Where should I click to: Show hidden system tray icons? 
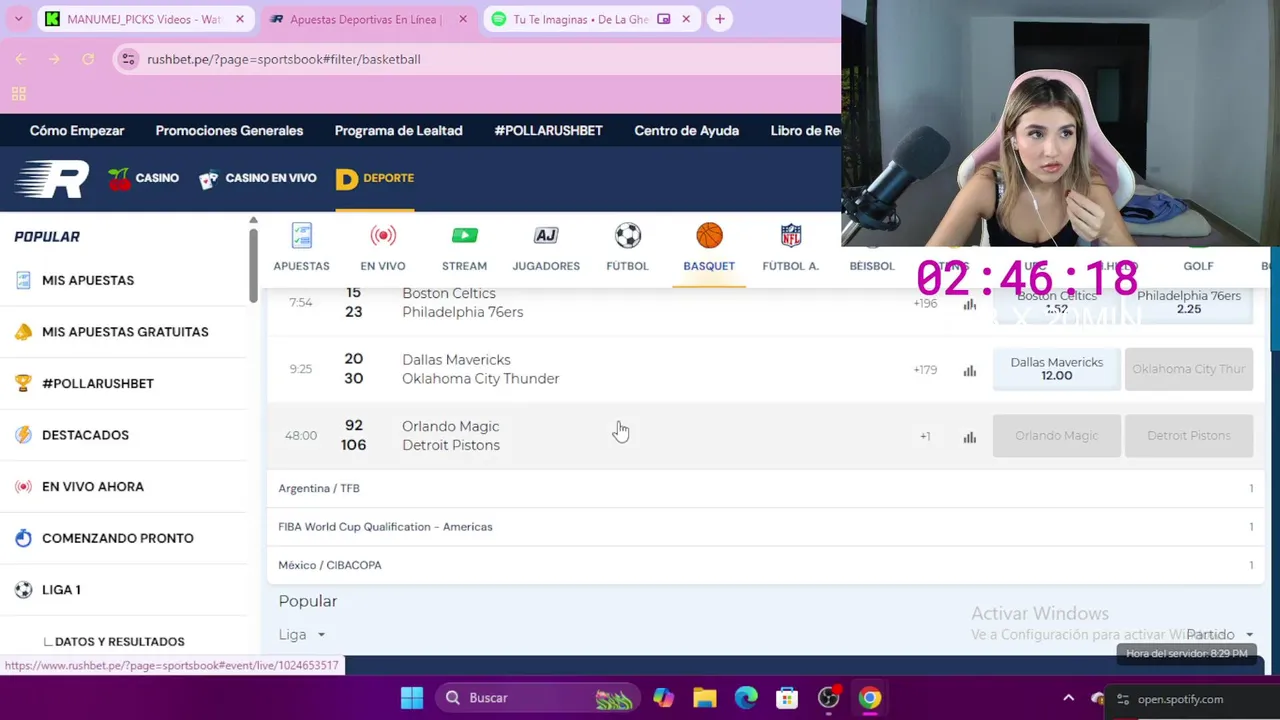(x=1068, y=698)
